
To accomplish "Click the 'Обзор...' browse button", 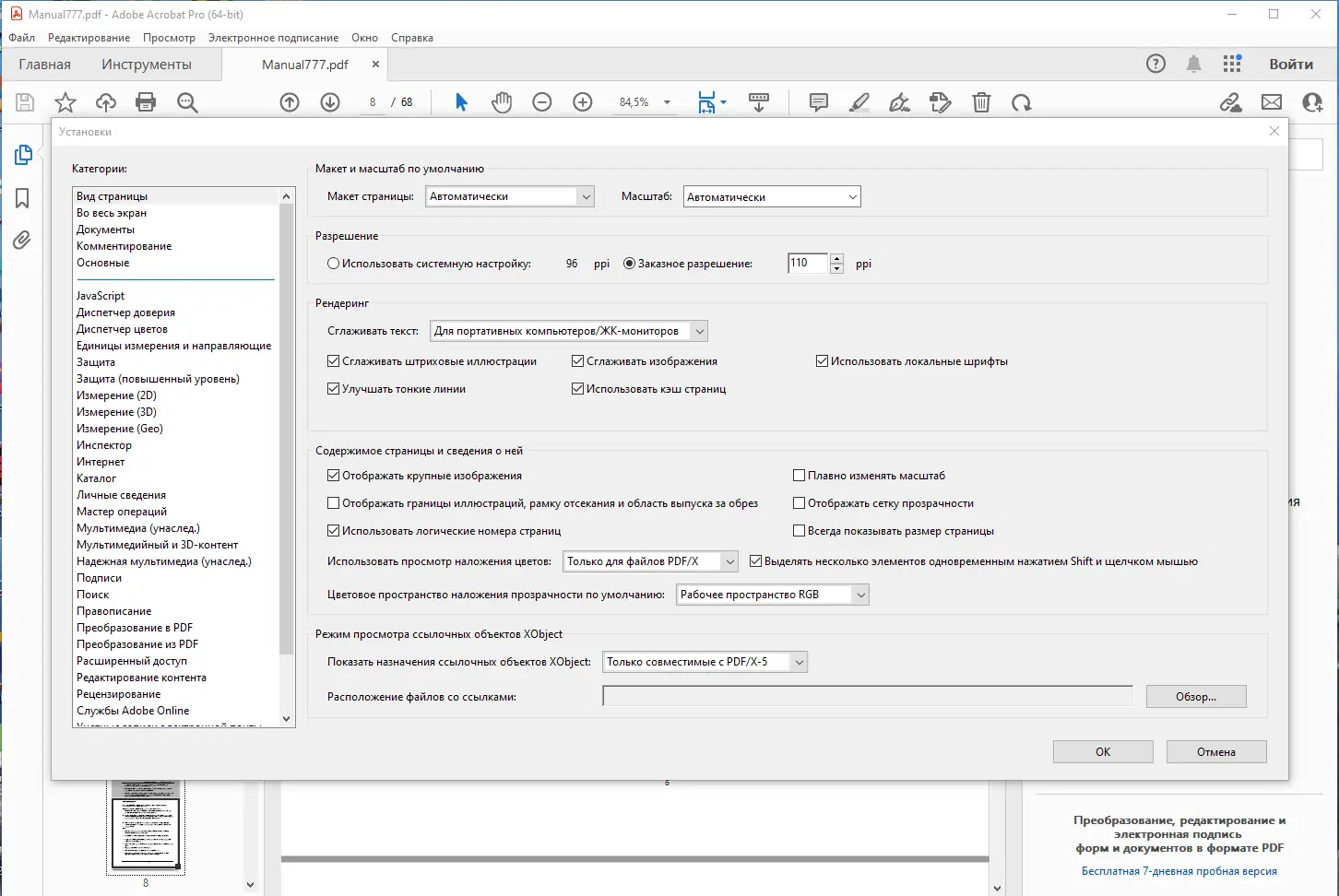I will coord(1195,697).
